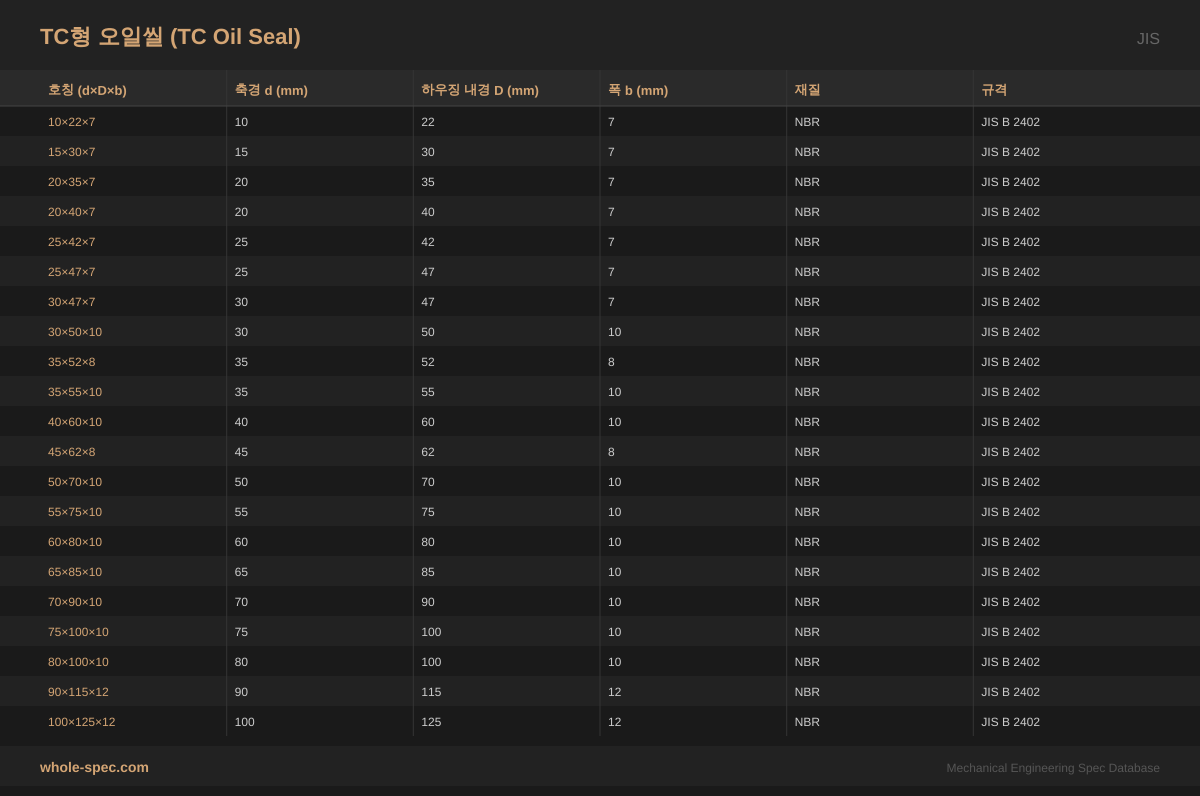1200x796 pixels.
Task: Click the 규격 column header
Action: coord(994,90)
